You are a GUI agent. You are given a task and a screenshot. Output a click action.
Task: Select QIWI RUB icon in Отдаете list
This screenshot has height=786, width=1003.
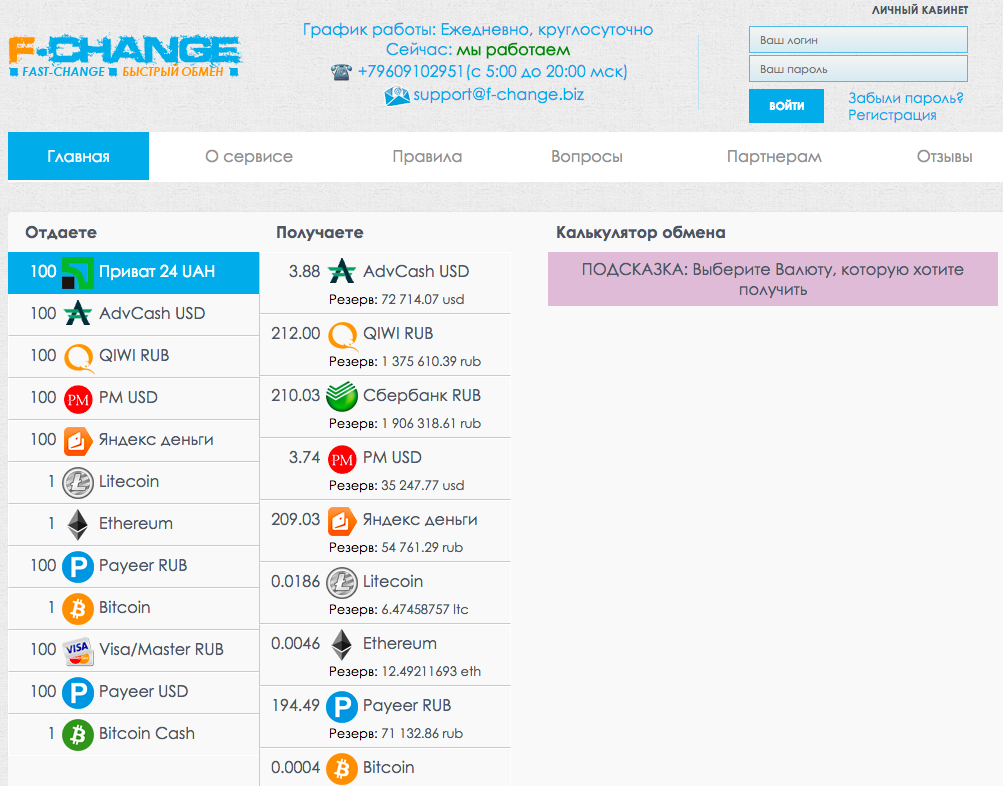point(79,357)
